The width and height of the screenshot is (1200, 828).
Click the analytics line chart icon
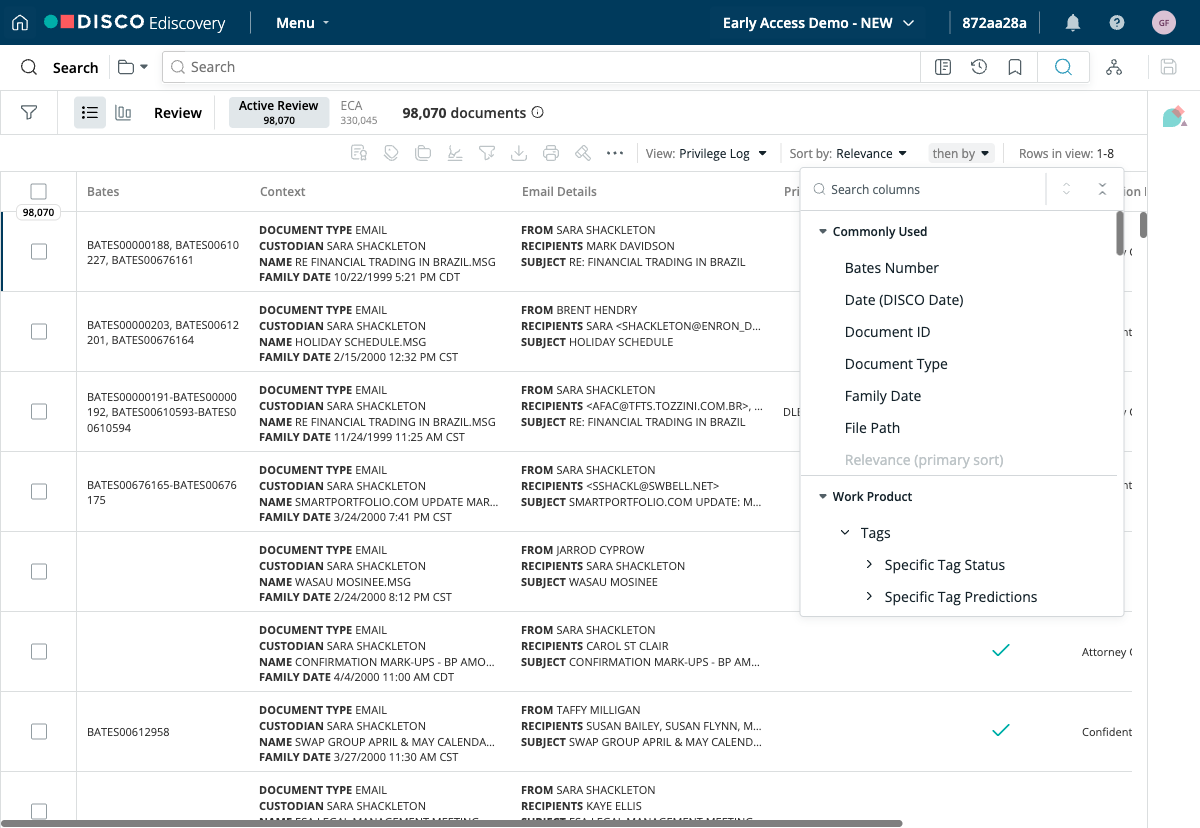click(455, 153)
